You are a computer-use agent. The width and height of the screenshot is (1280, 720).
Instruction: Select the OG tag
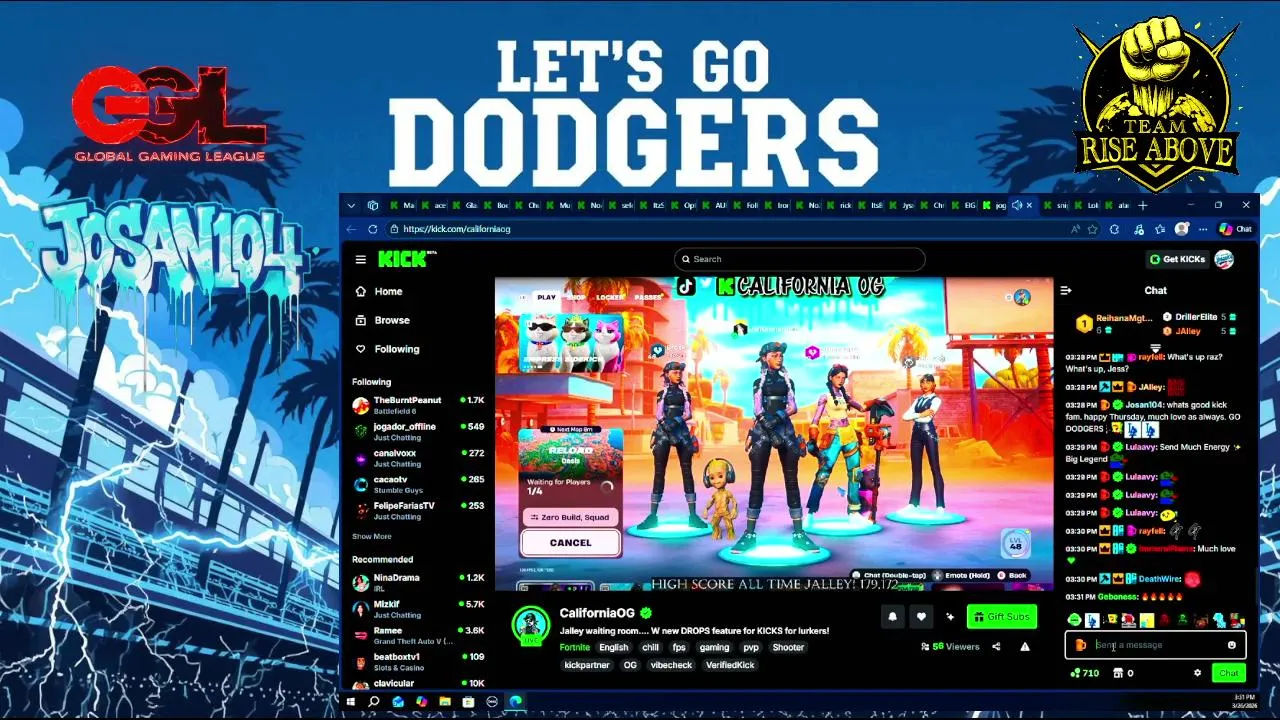tap(630, 665)
